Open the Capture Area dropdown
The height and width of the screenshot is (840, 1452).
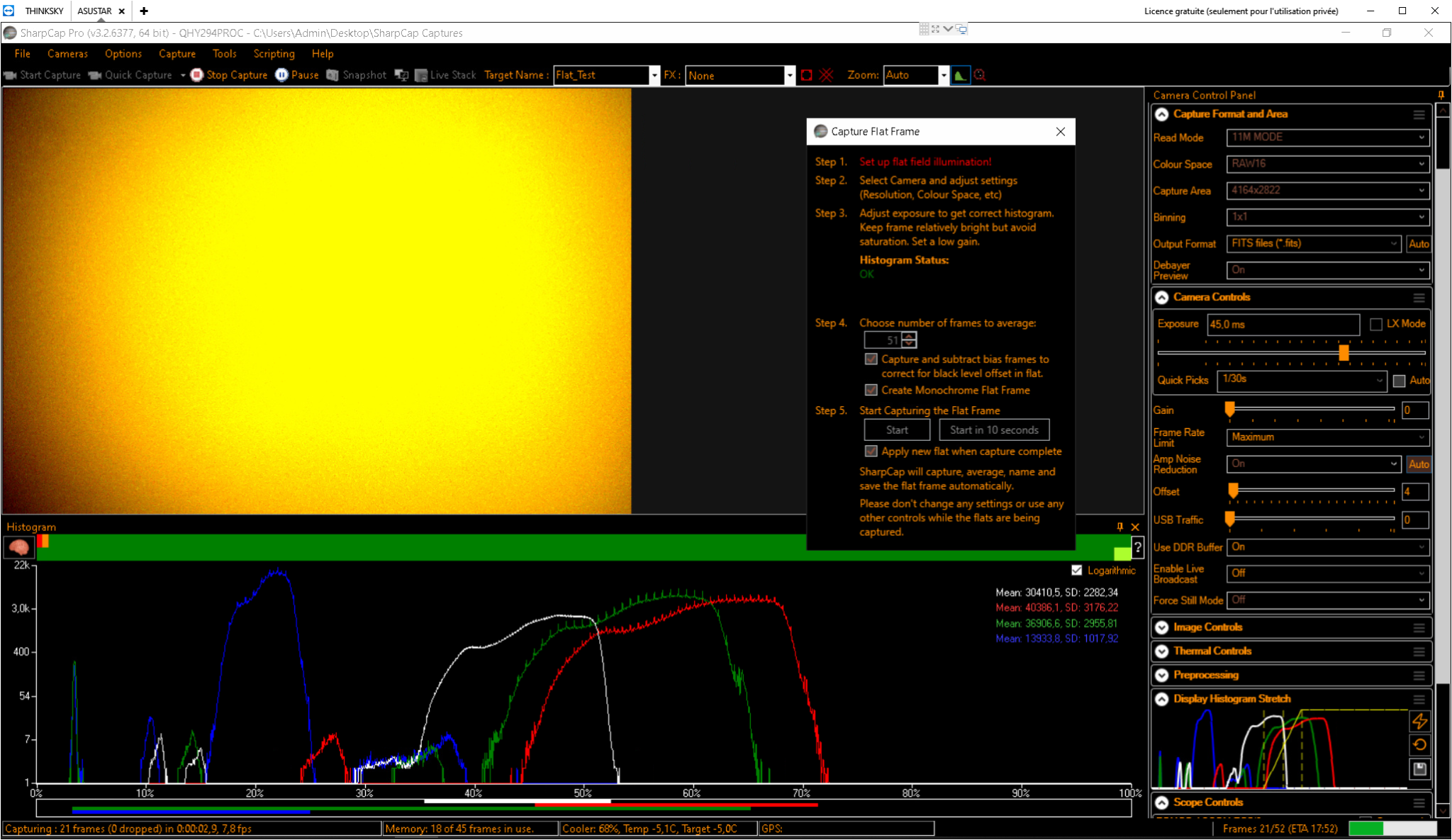(1327, 191)
